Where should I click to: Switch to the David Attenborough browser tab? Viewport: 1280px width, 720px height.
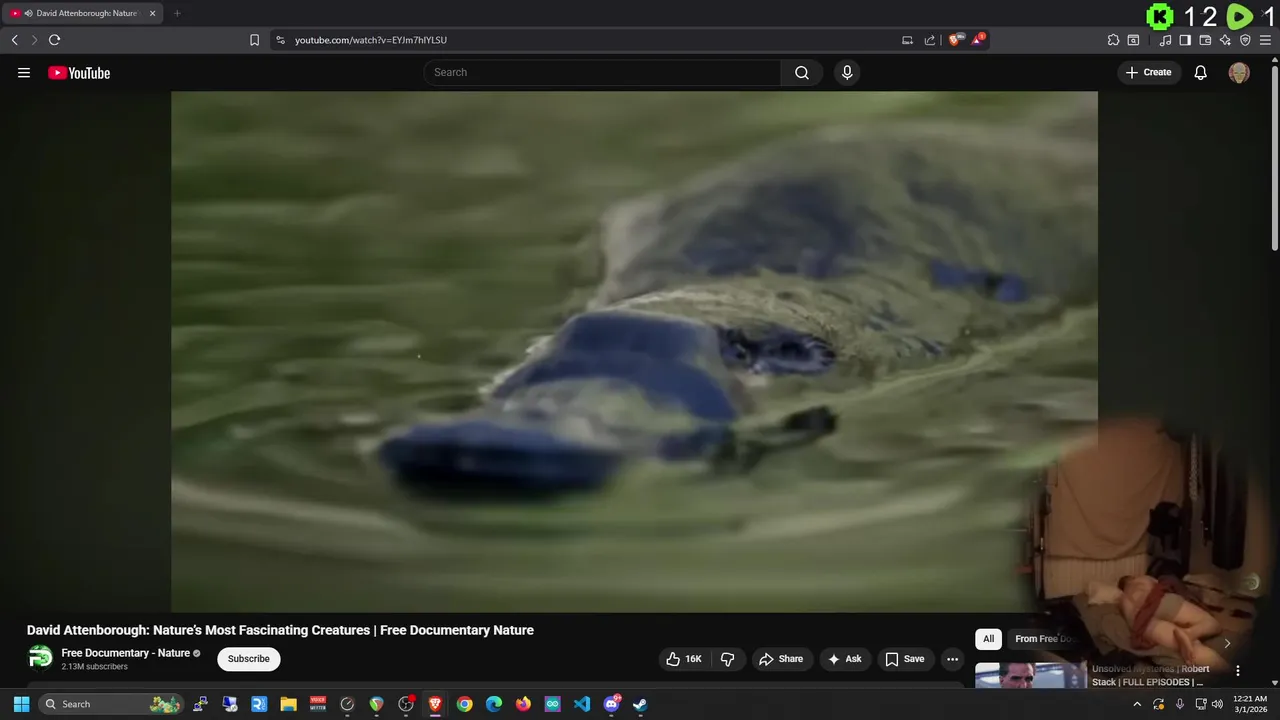(x=82, y=13)
